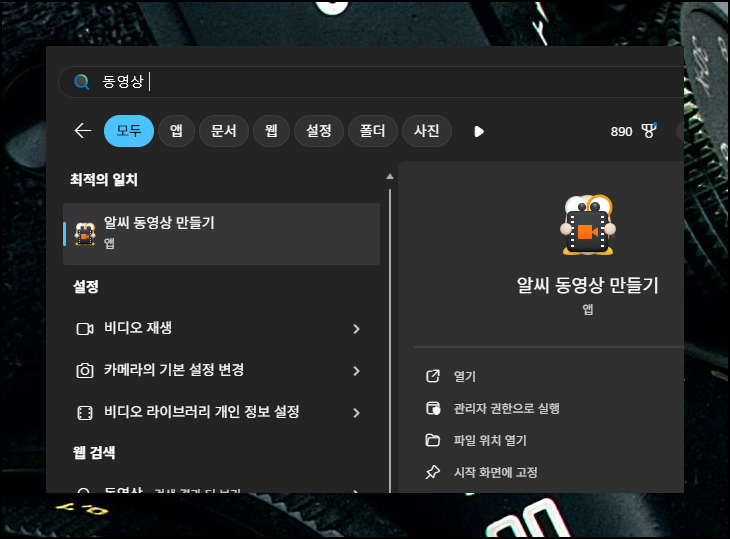
Task: Click large 알씨 동영상 만들기 preview icon
Action: [x=588, y=225]
